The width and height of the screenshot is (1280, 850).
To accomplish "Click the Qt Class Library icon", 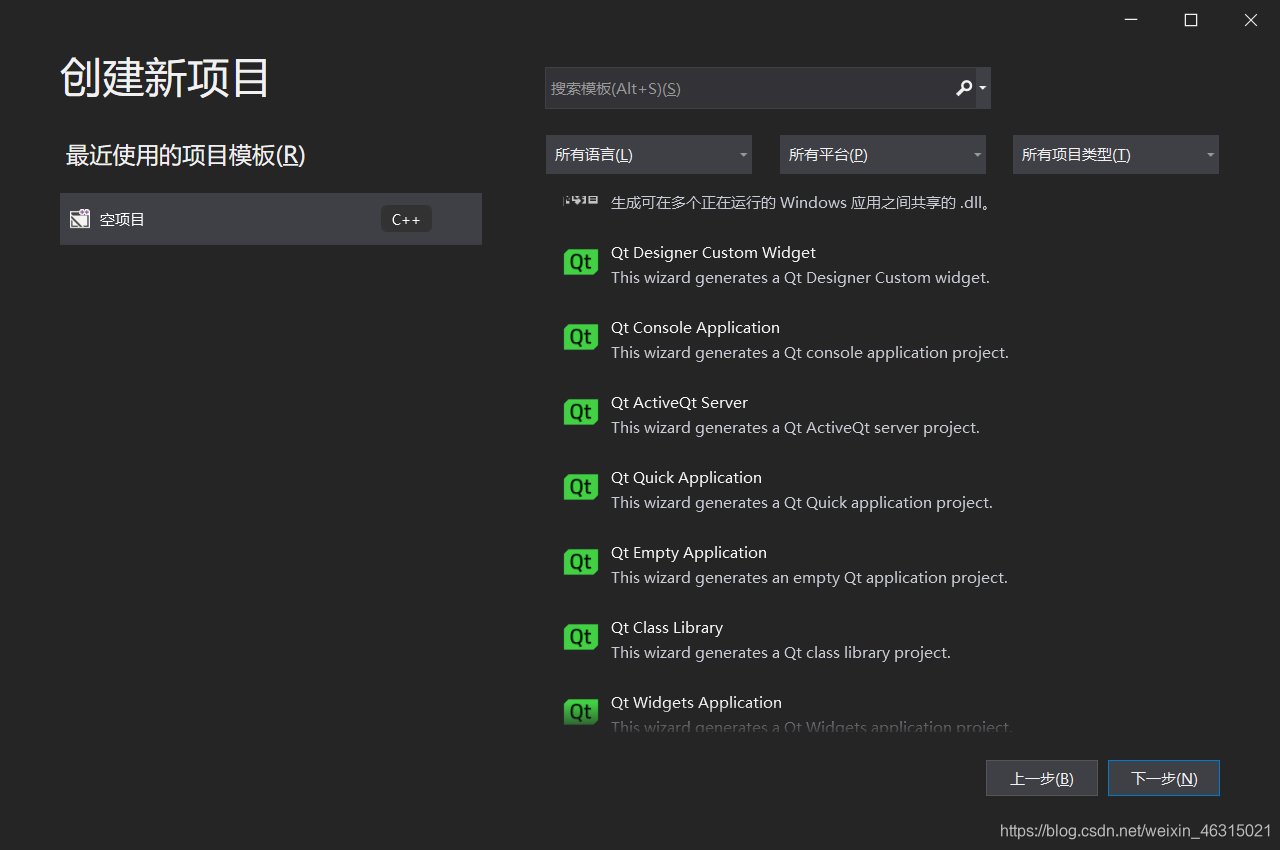I will [580, 638].
